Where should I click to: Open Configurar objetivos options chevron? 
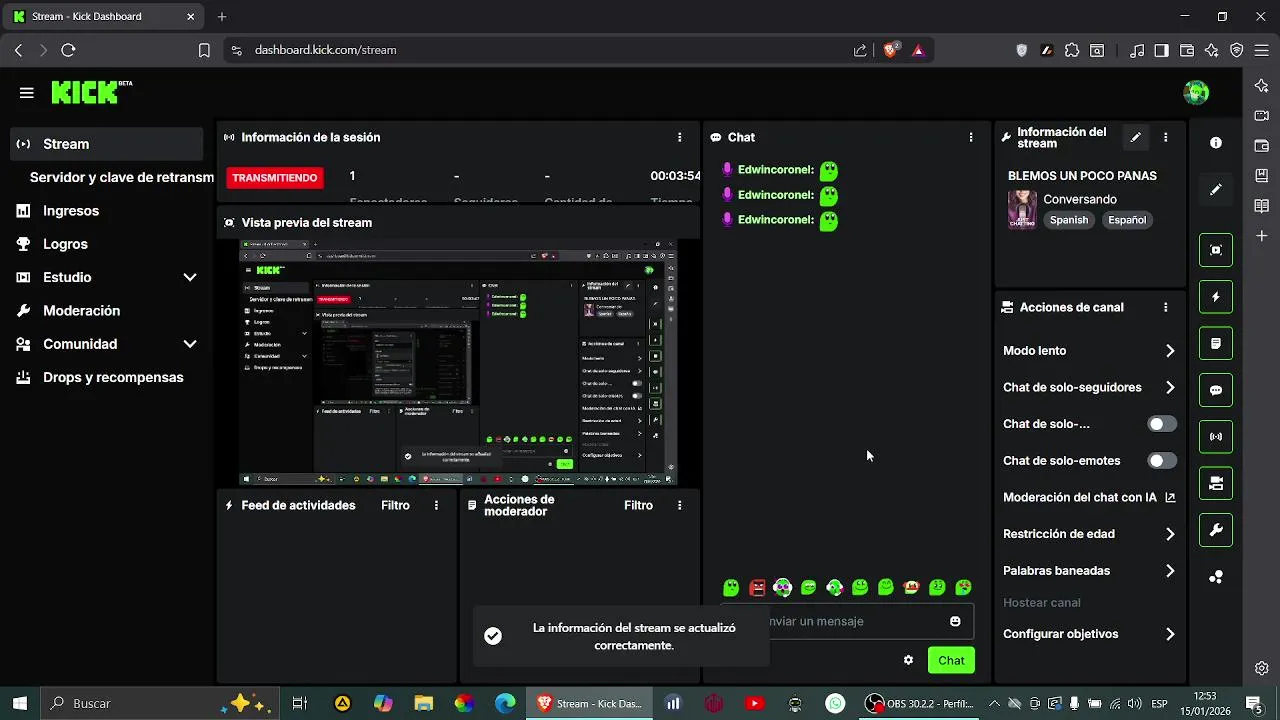click(x=1170, y=634)
